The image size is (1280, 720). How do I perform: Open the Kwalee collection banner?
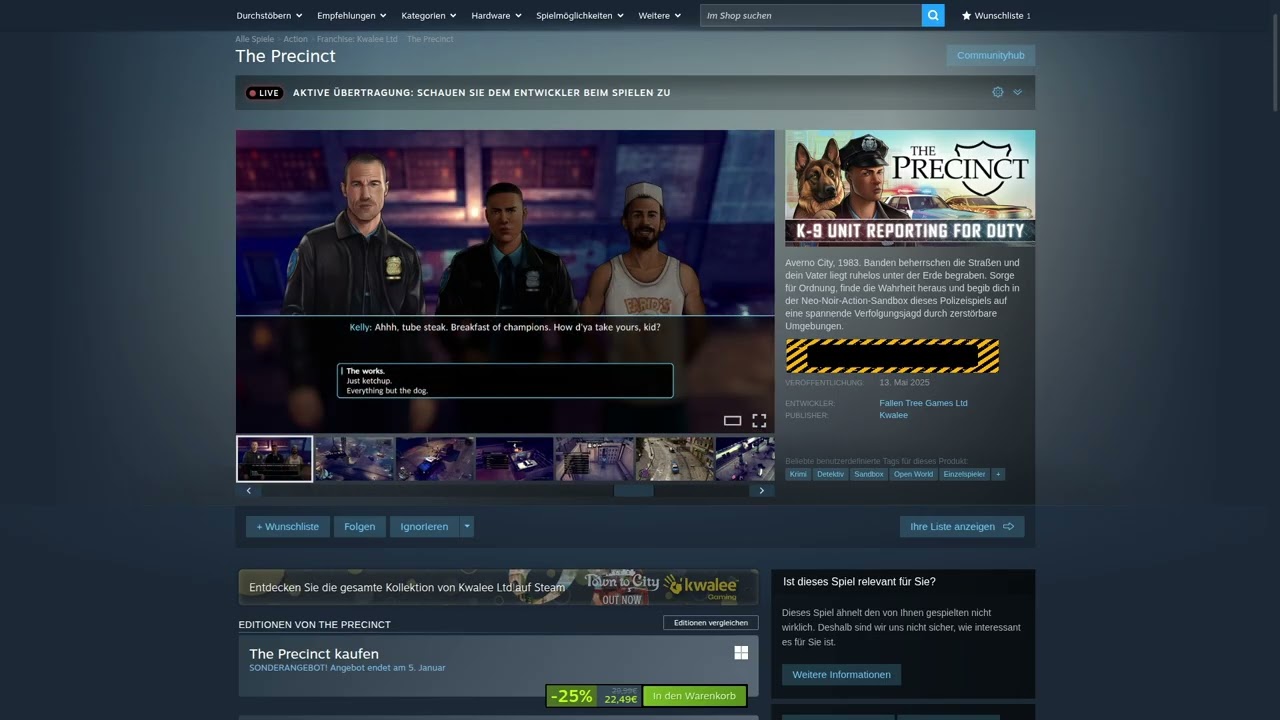498,587
